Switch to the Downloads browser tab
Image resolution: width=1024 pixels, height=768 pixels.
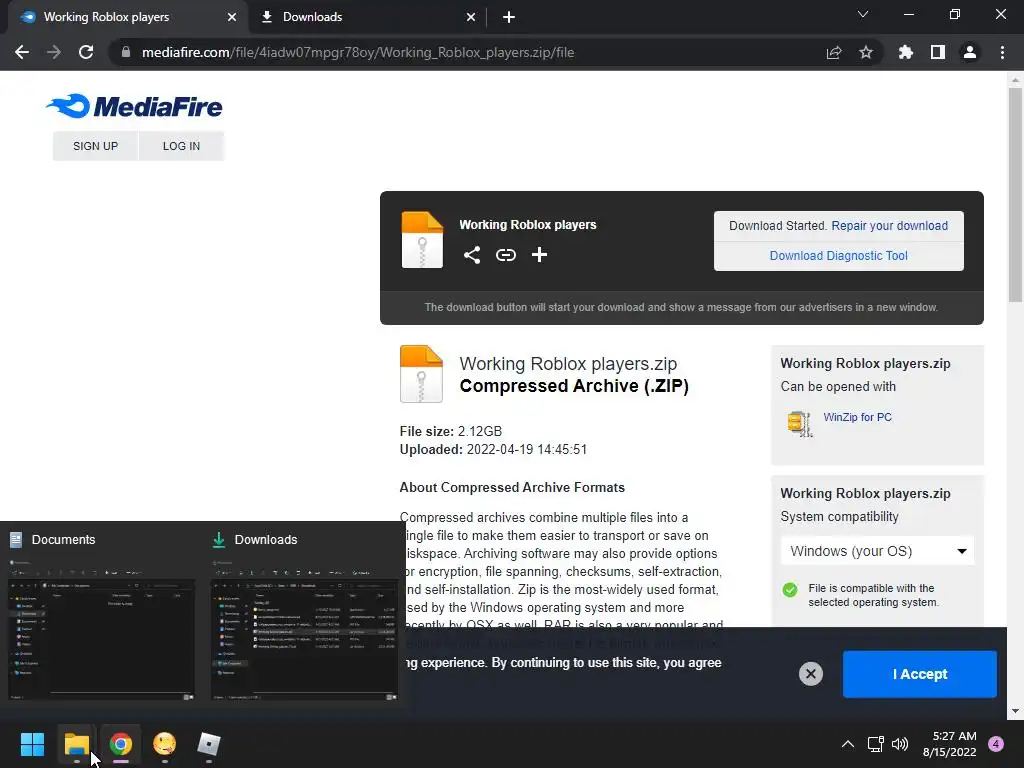pos(368,17)
